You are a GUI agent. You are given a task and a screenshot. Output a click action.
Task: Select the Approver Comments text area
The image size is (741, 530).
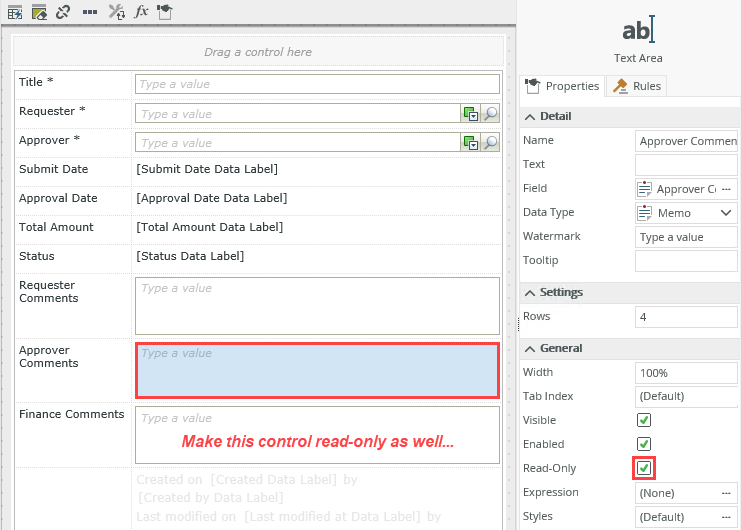(317, 371)
